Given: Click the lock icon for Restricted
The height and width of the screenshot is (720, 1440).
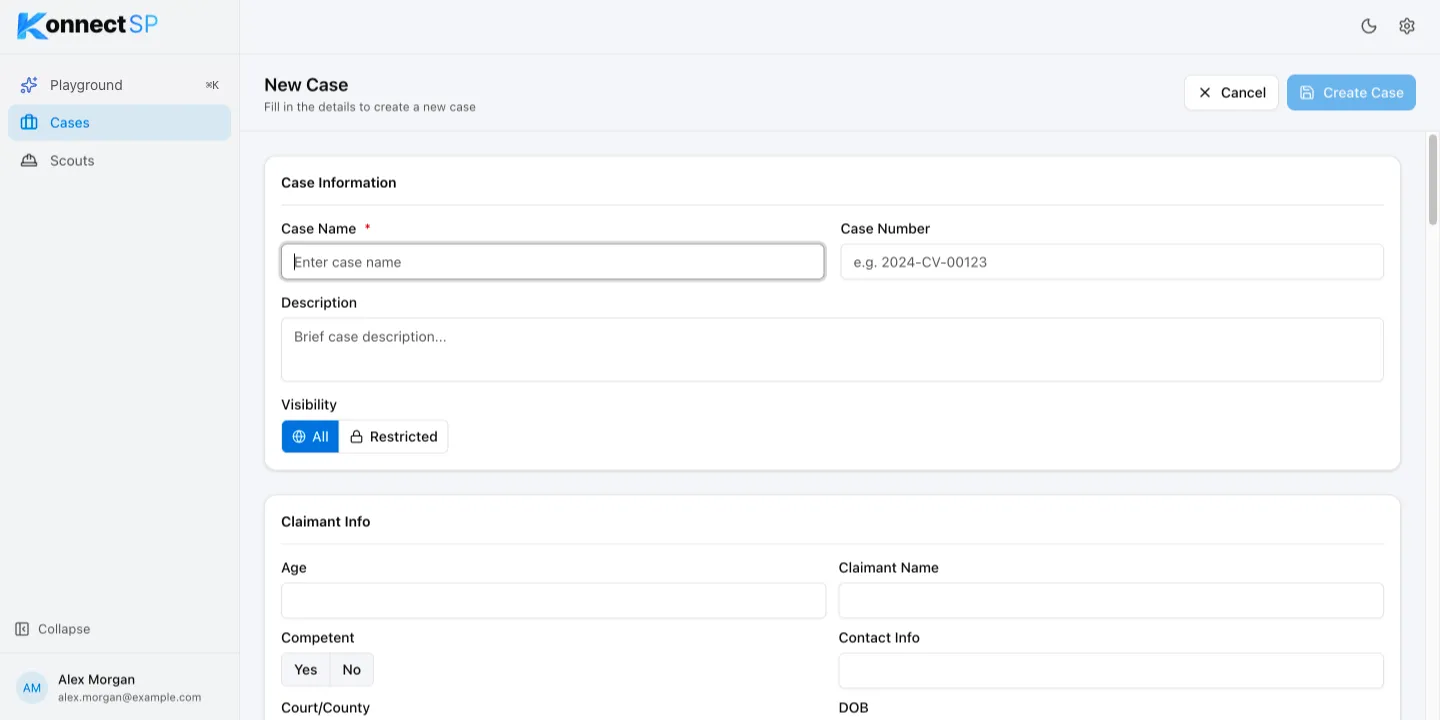Looking at the screenshot, I should click(356, 437).
